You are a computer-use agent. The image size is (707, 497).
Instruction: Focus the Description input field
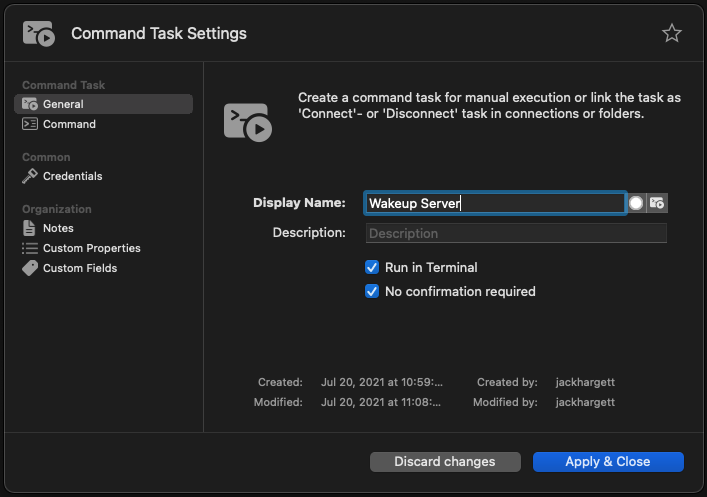[516, 233]
